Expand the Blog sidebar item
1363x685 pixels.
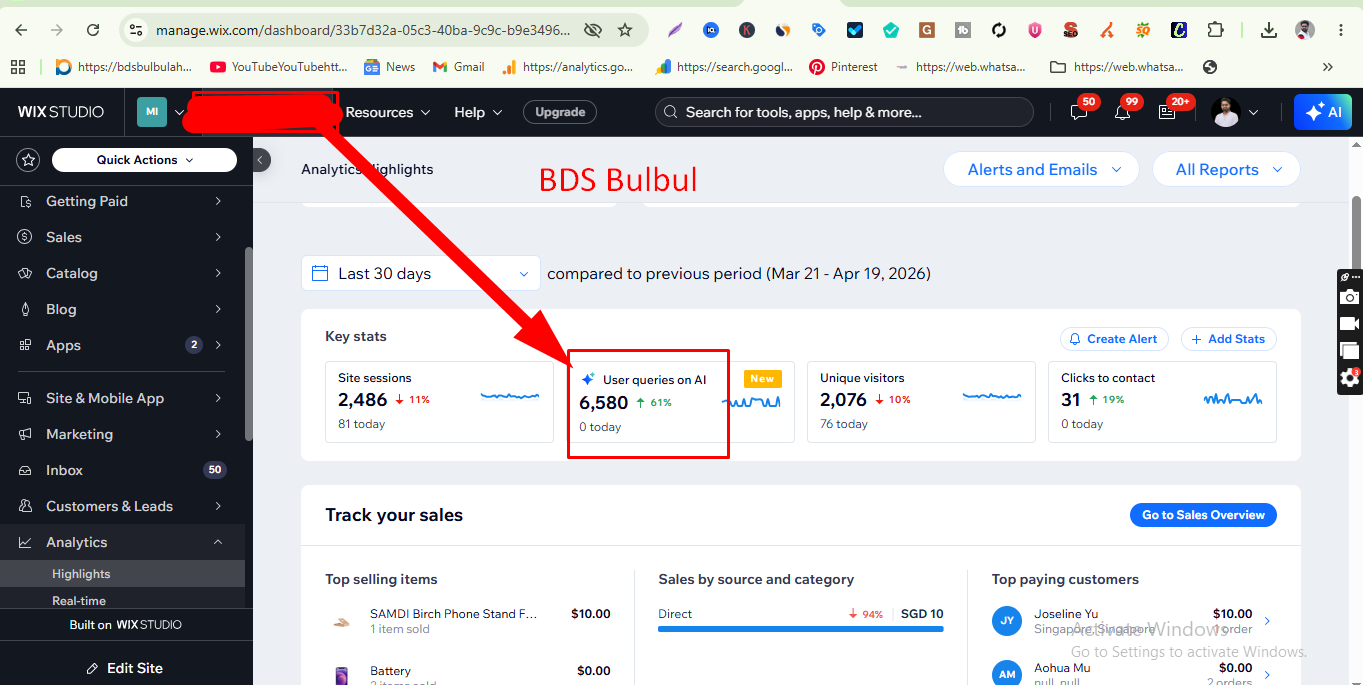(122, 309)
